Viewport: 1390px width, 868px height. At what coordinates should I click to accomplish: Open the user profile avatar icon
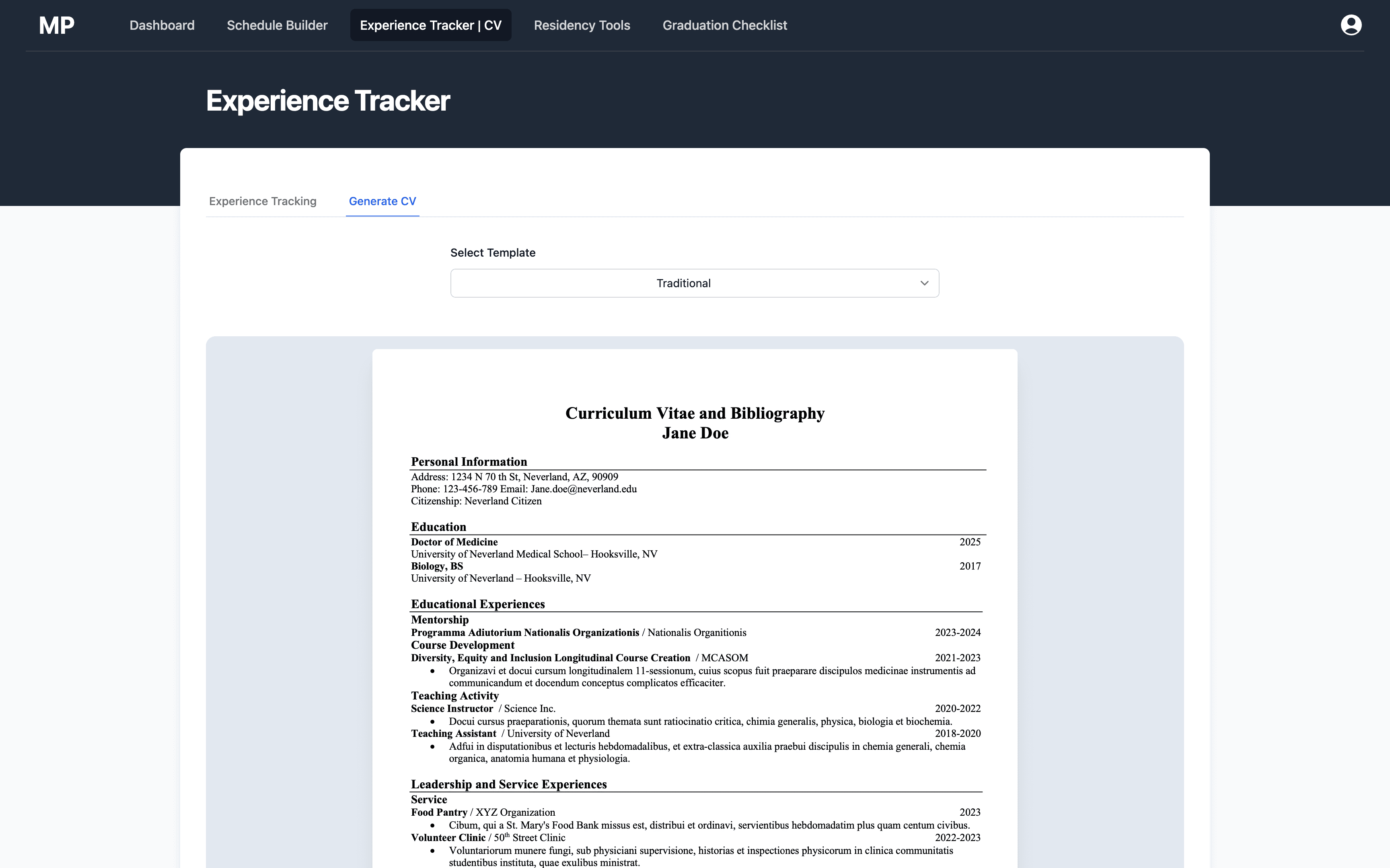[1351, 25]
